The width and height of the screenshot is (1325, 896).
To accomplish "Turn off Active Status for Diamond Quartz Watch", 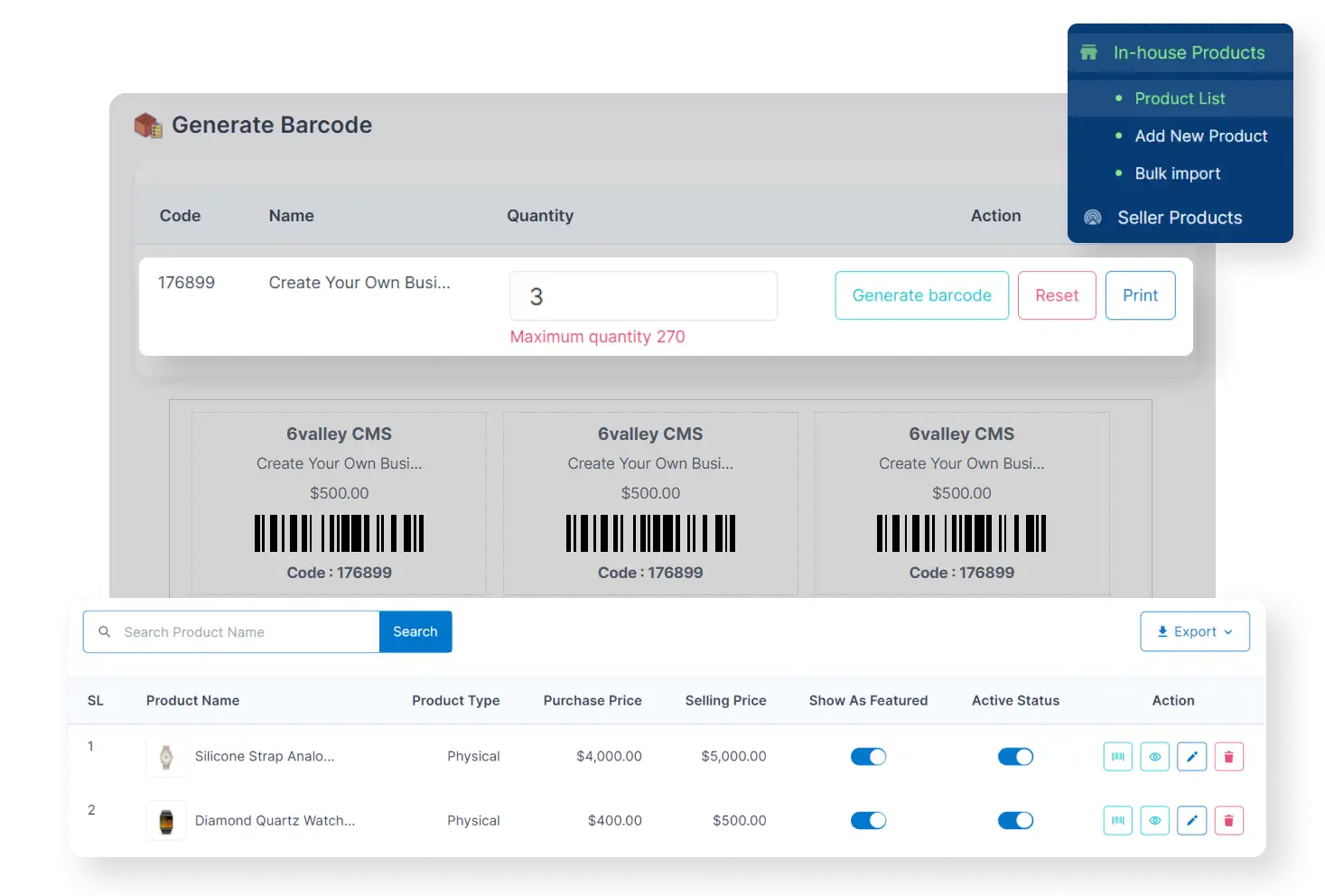I will [x=1015, y=820].
